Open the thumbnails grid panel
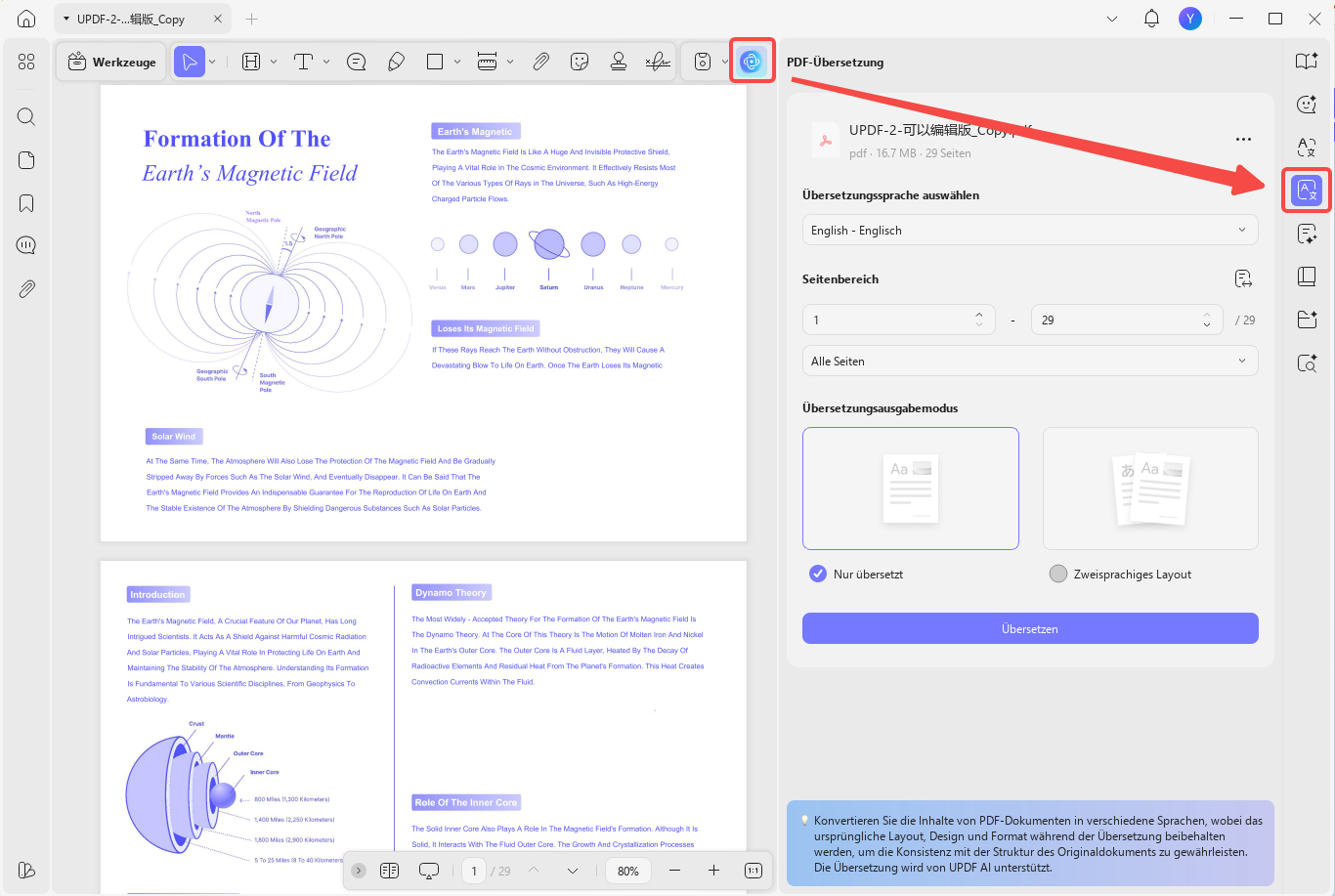Image resolution: width=1335 pixels, height=896 pixels. coord(26,62)
